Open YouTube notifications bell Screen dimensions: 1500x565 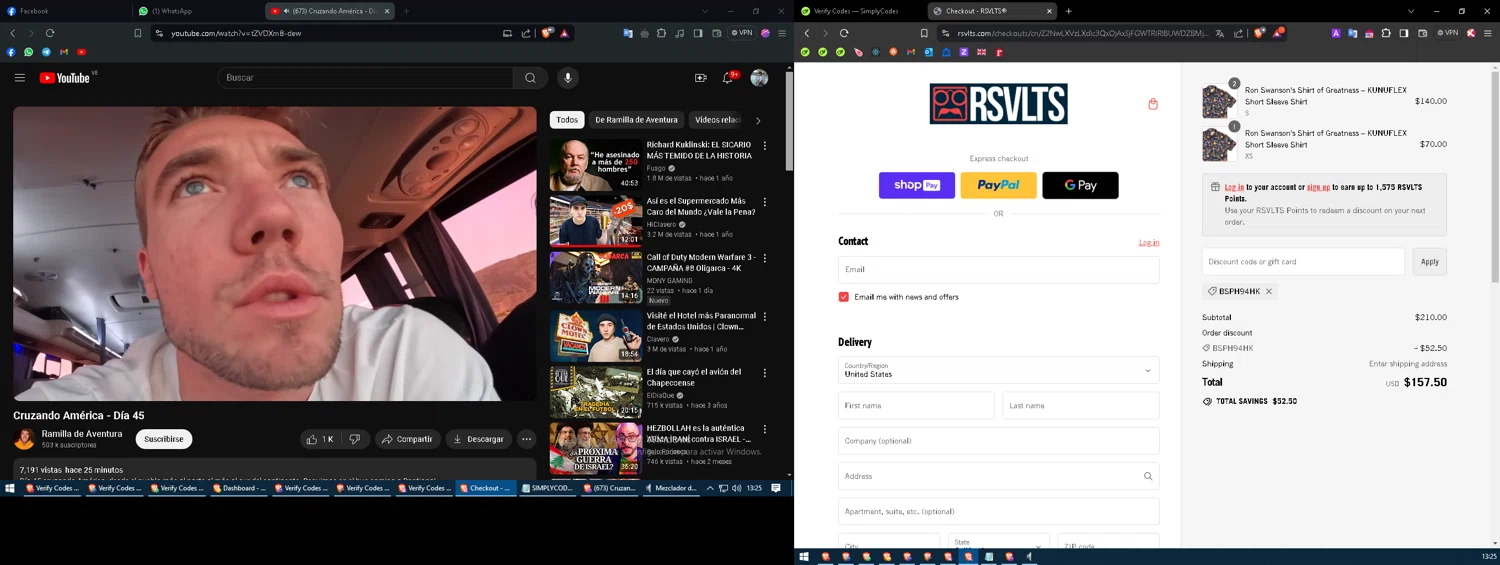tap(728, 77)
